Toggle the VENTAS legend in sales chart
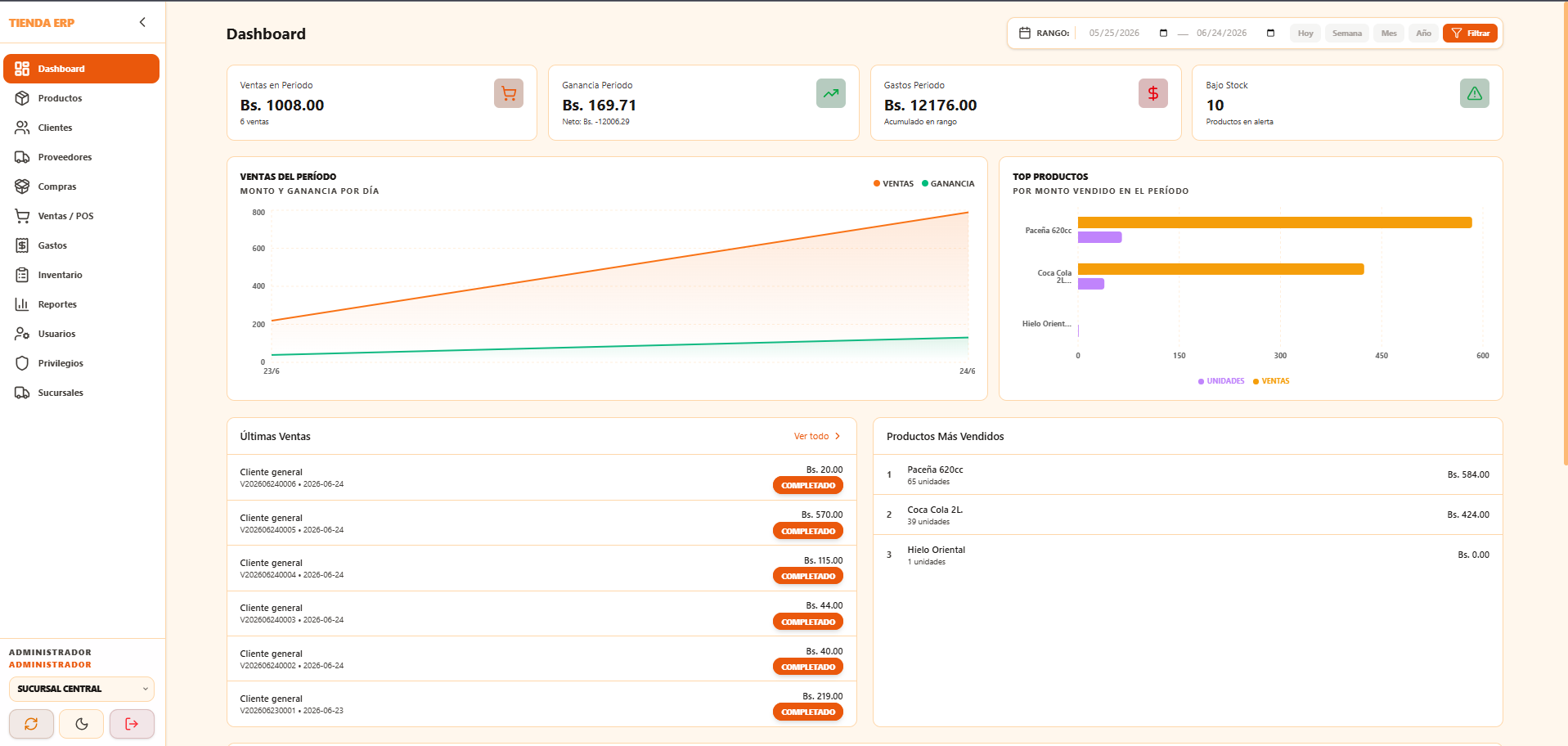 [x=893, y=184]
